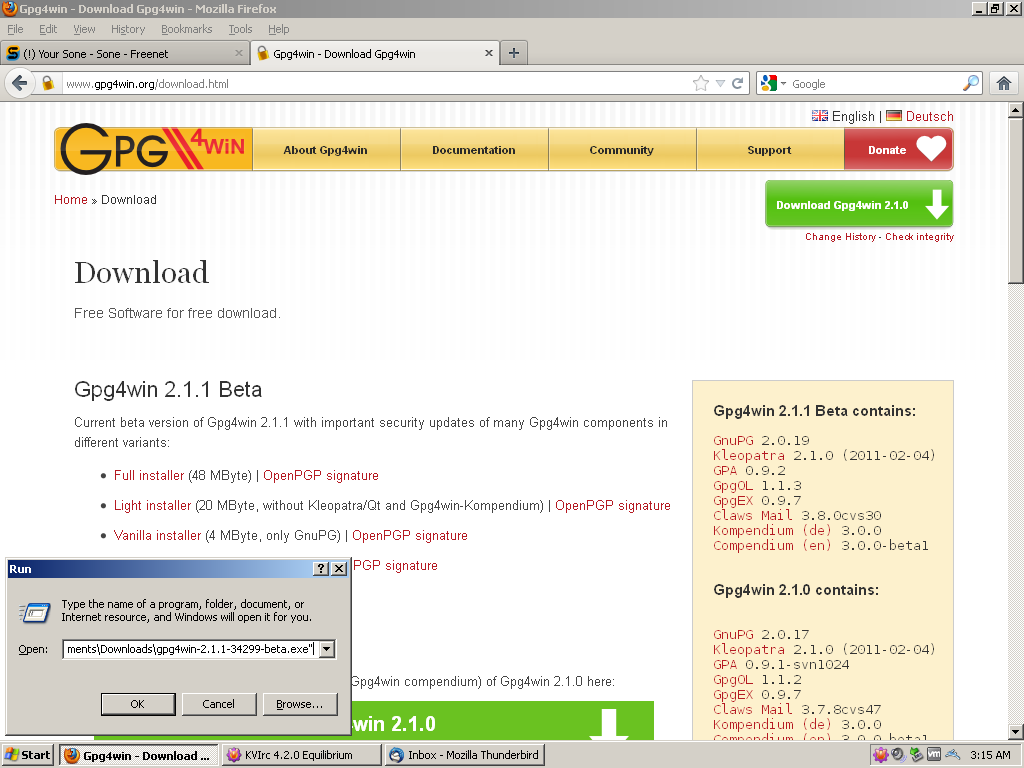Switch to the Your Sone Freenet tab
Screen dimensions: 1024x768
[x=124, y=54]
